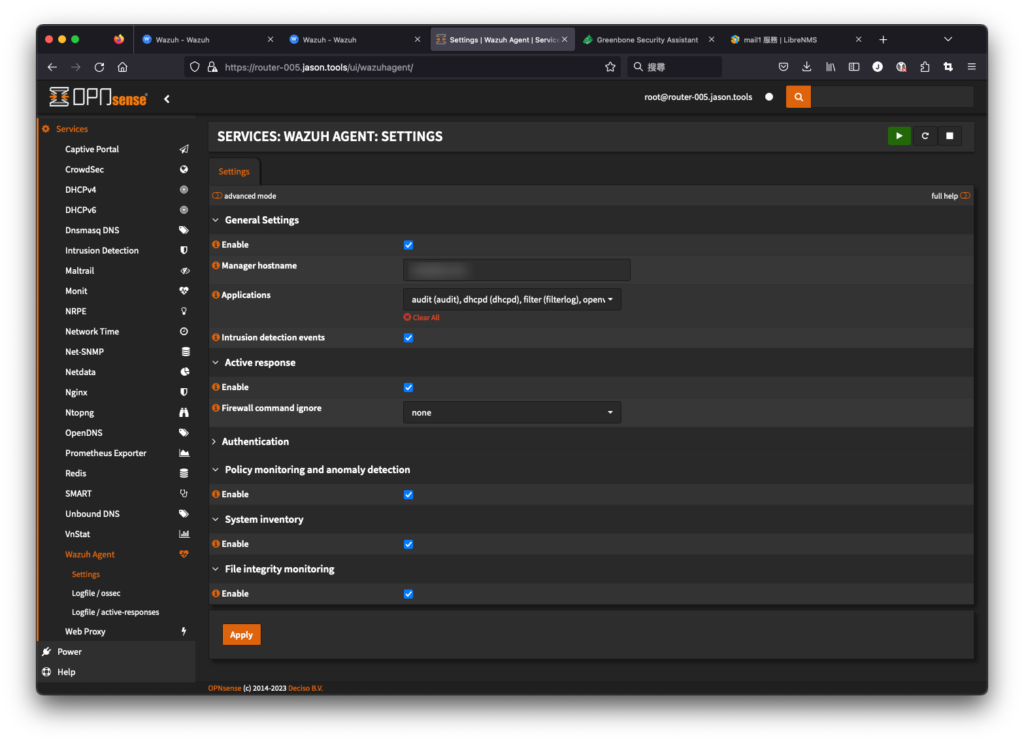Show info for Applications field

[x=216, y=295]
